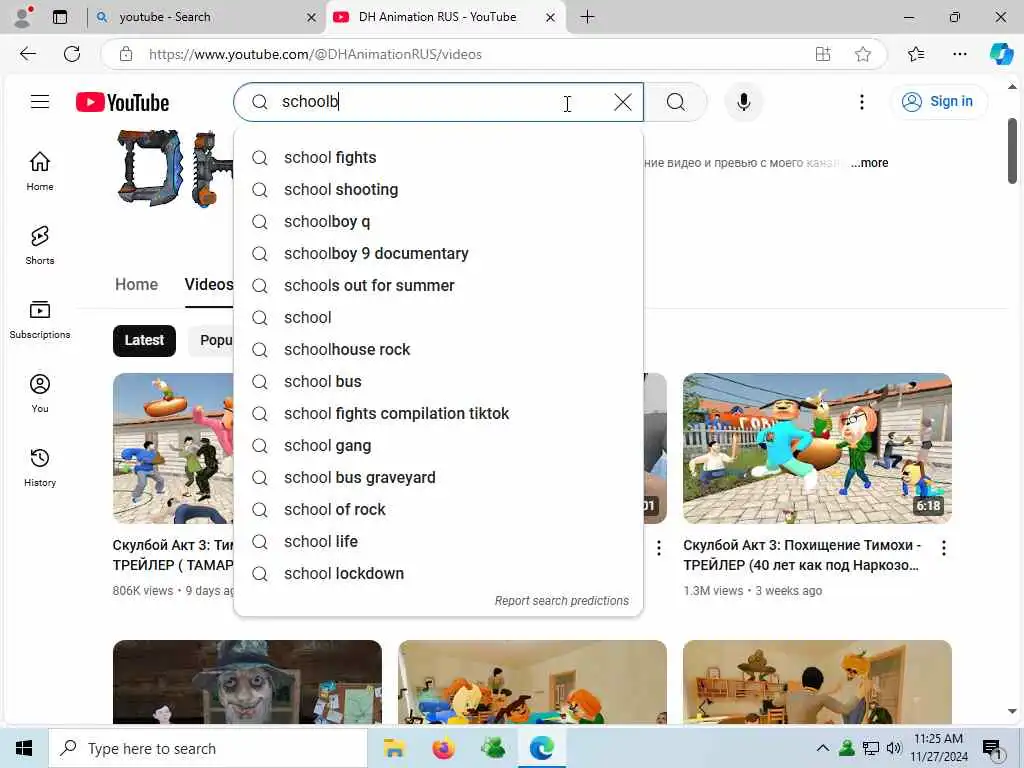Click in the YouTube search input field
Screen dimensions: 1024x768
tap(438, 102)
